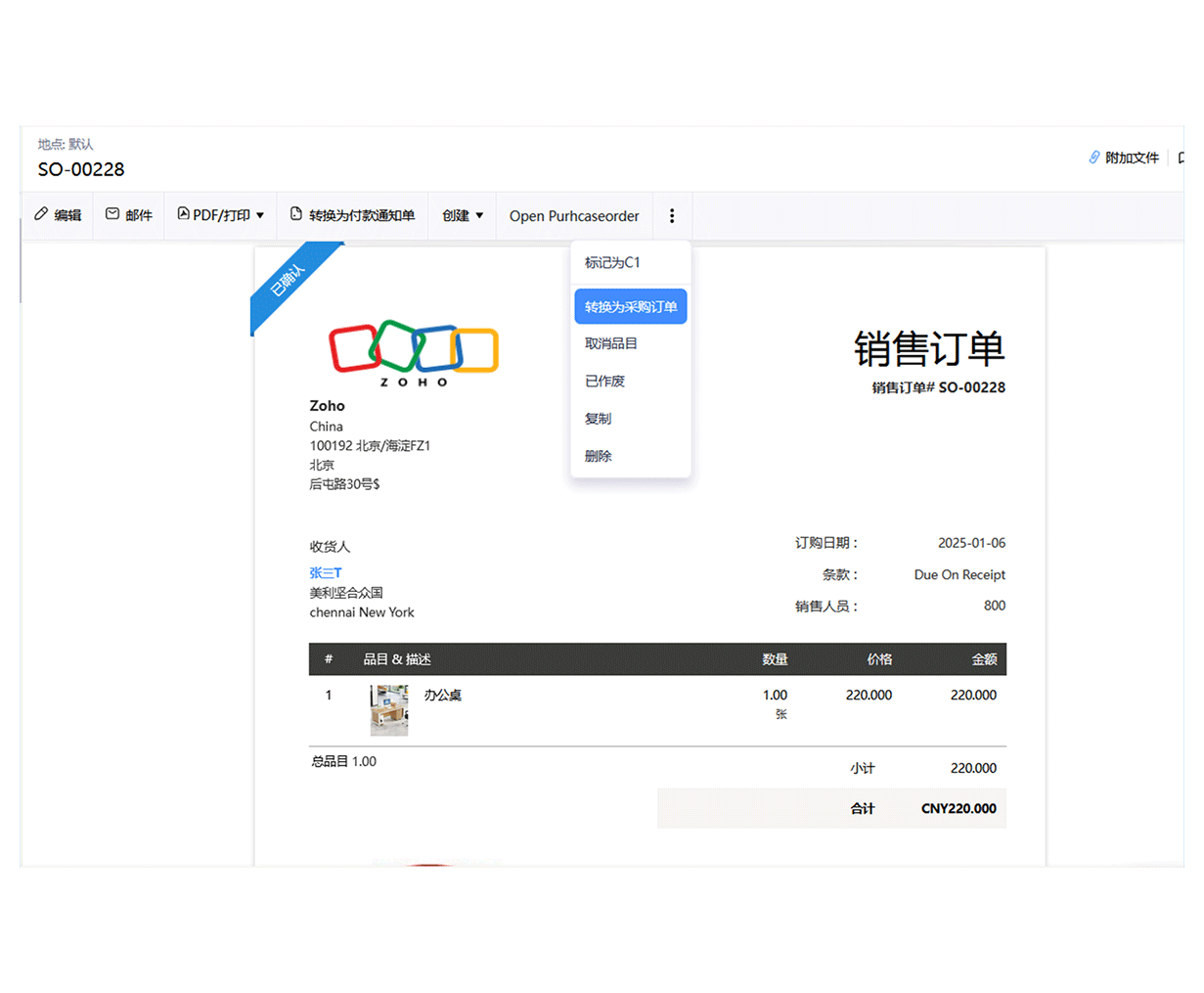Image resolution: width=1204 pixels, height=993 pixels.
Task: Click the paperclip attachment icon
Action: coord(1094,158)
